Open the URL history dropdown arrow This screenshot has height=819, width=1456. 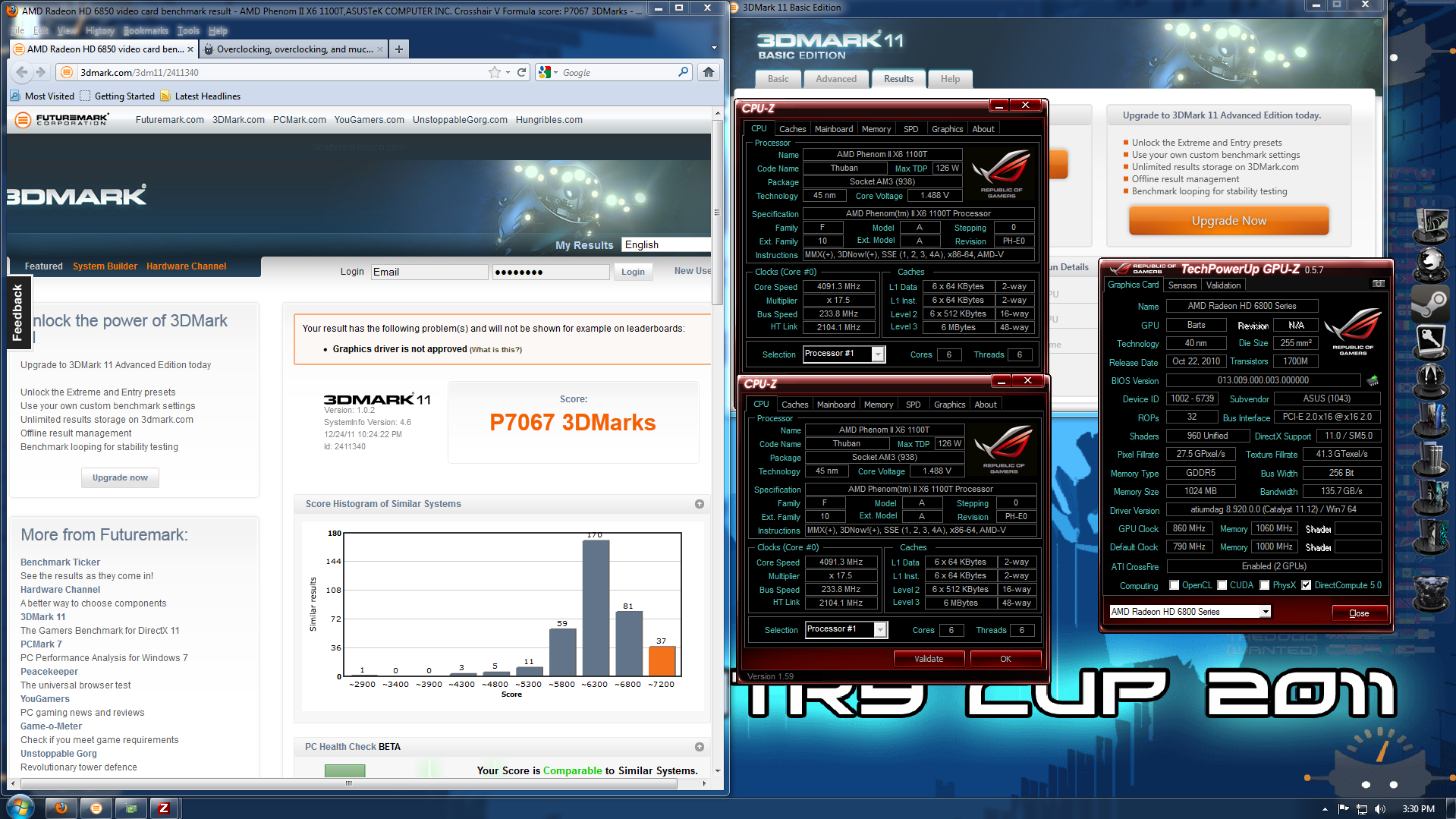tap(508, 73)
